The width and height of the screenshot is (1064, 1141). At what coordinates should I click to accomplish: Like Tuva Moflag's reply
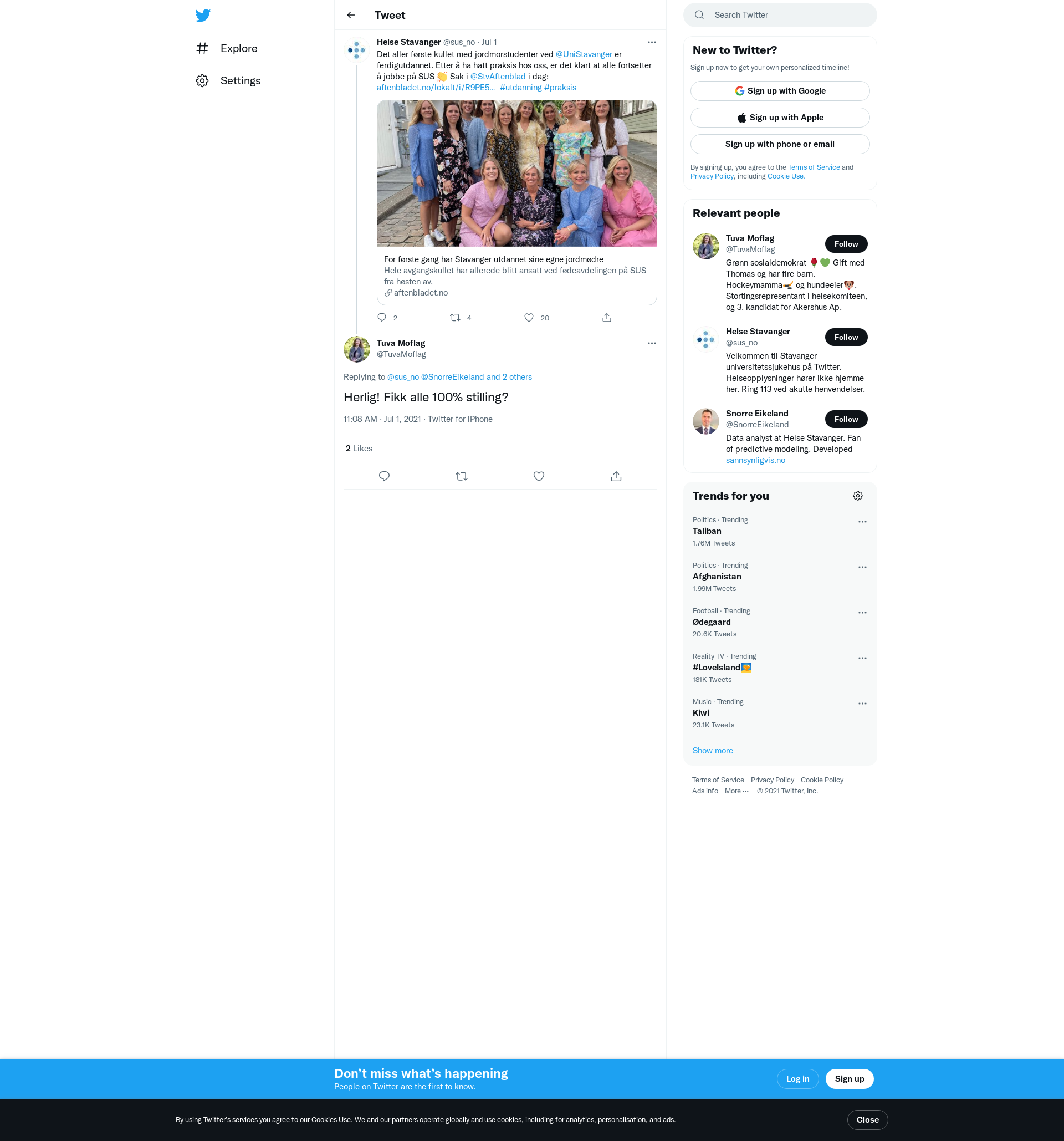539,476
